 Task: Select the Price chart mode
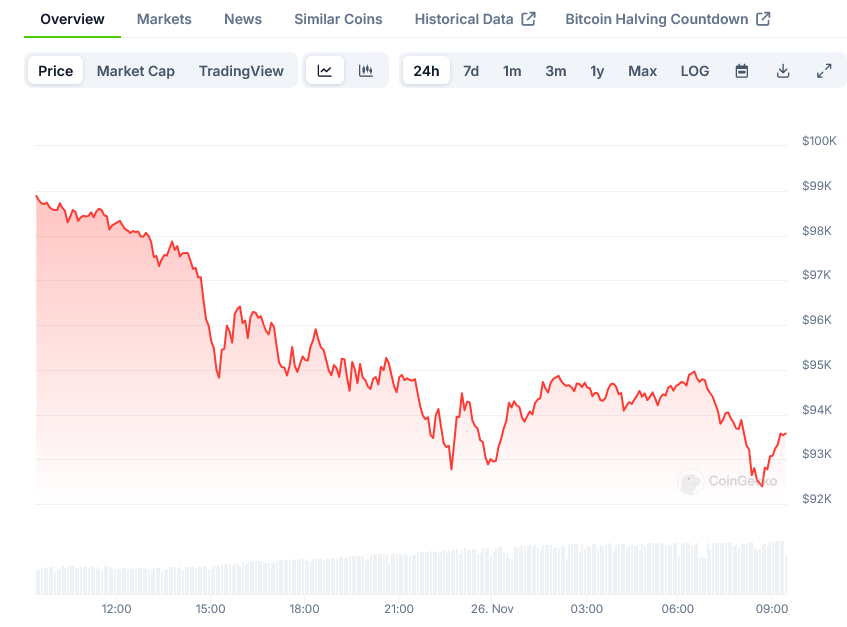coord(56,71)
